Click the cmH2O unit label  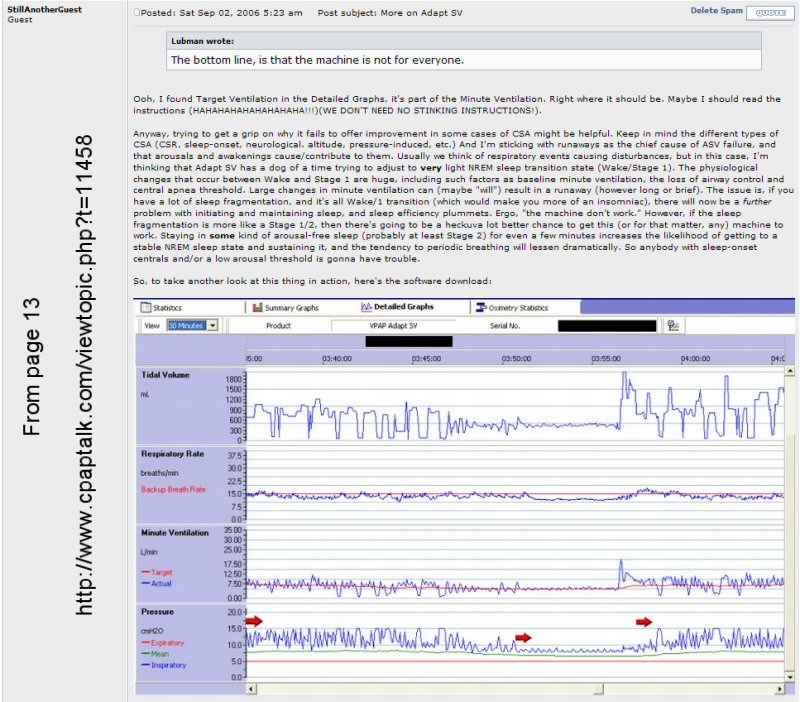(152, 631)
